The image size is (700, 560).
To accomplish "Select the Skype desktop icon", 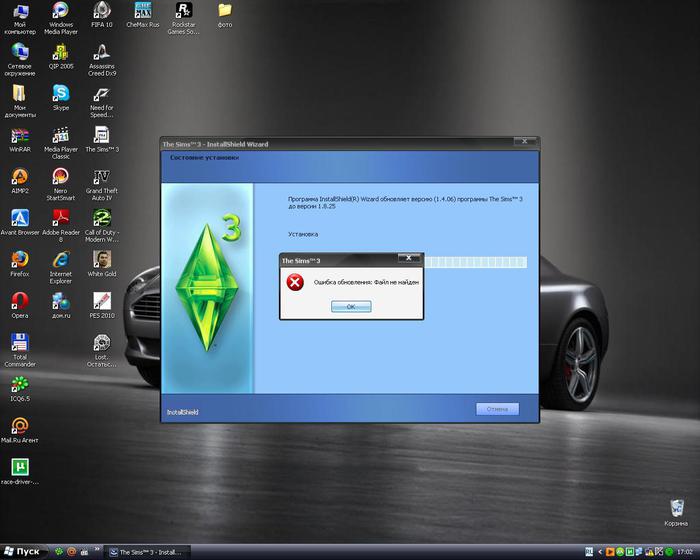I will 61,98.
